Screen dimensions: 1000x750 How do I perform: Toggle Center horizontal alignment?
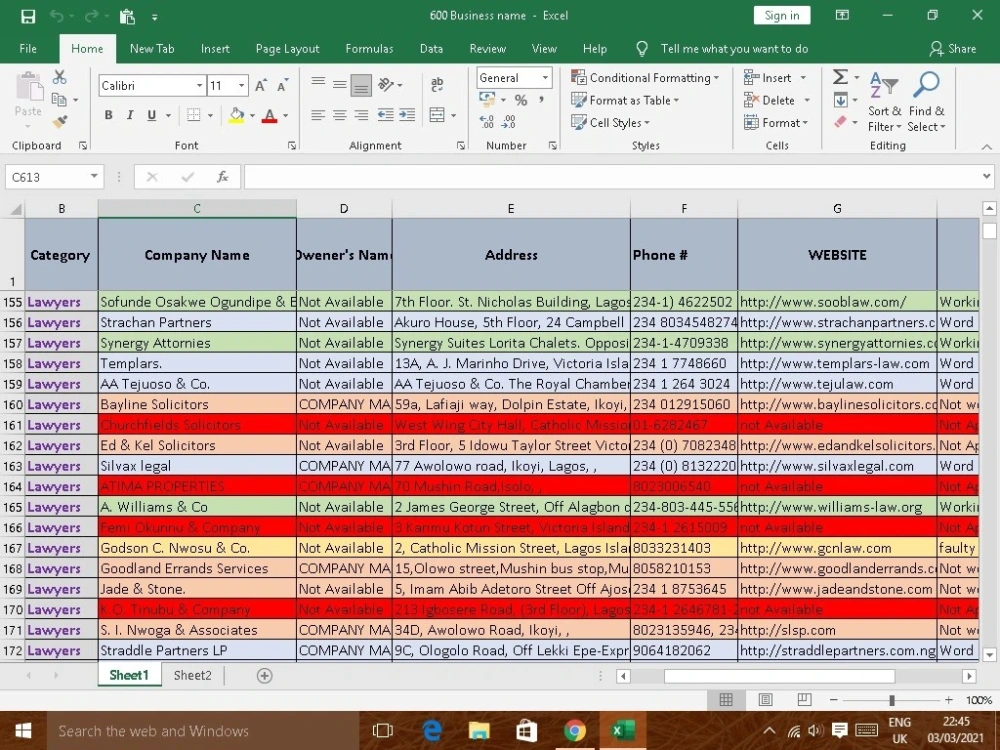click(x=339, y=115)
